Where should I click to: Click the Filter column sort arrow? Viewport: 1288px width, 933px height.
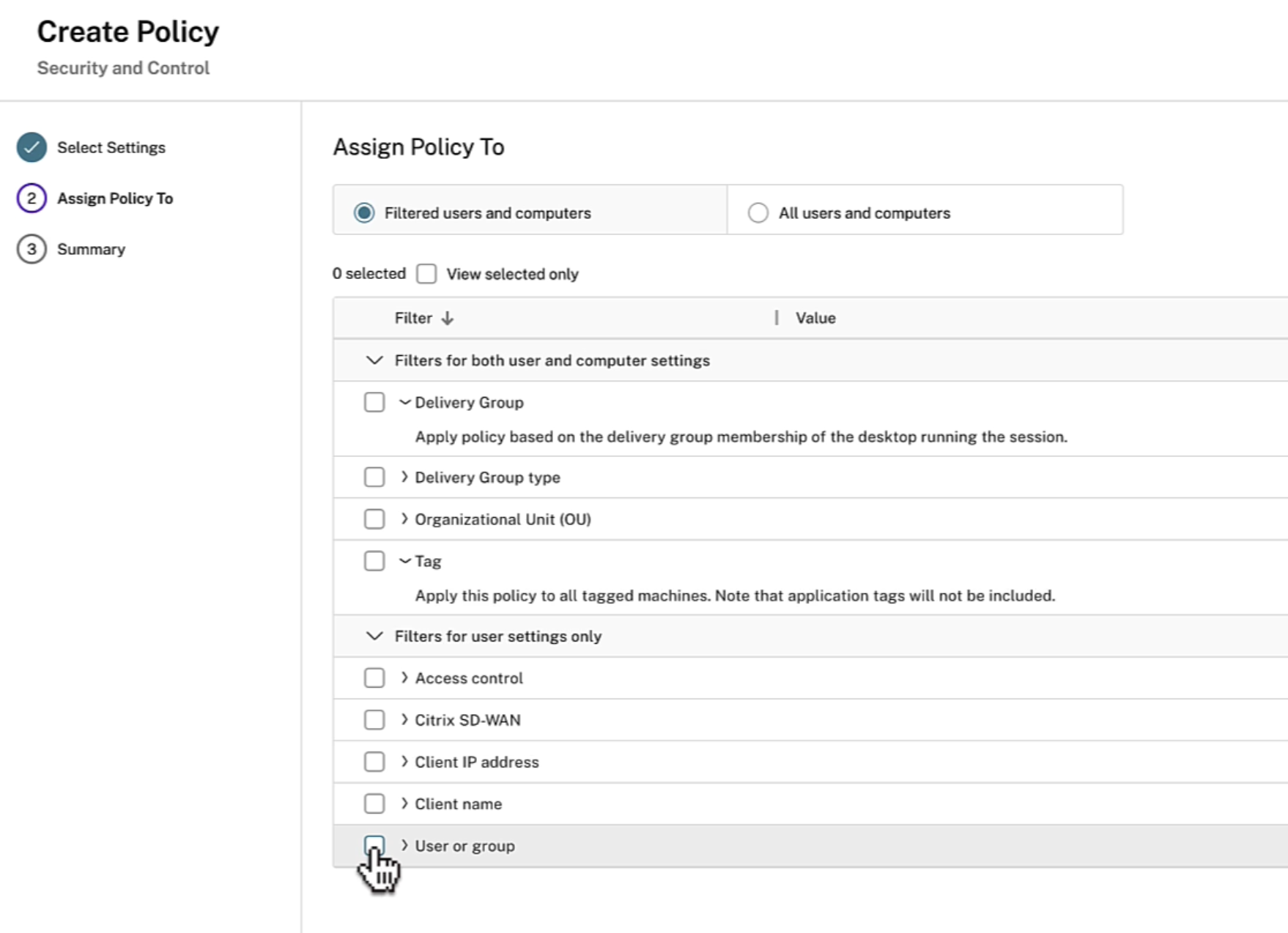[x=448, y=318]
